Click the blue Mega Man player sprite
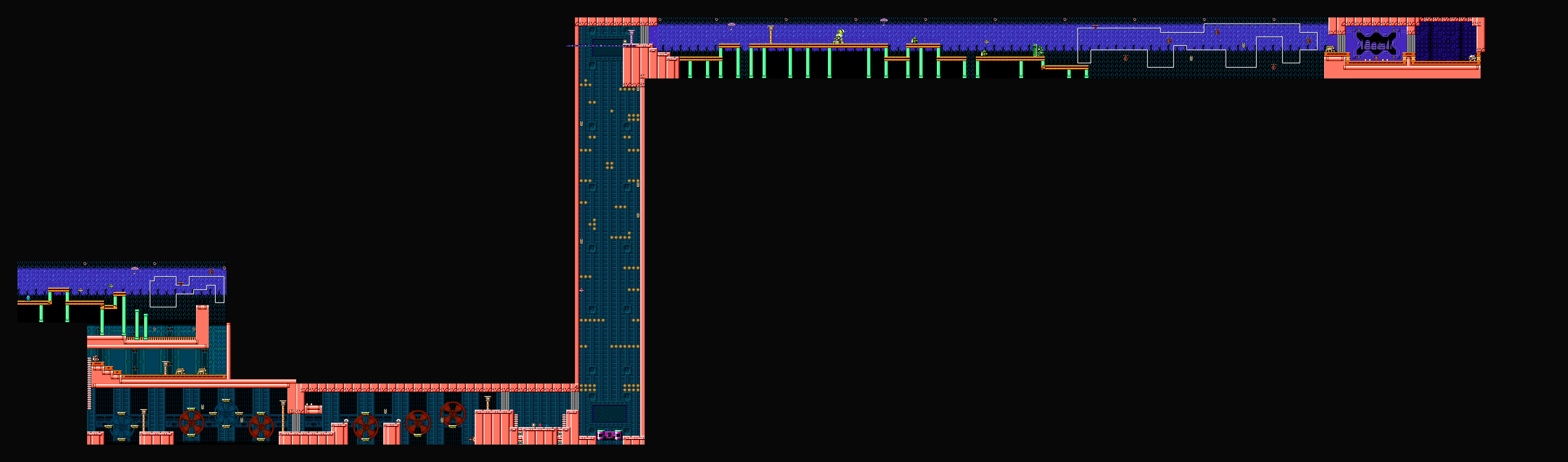1568x462 pixels. (28, 298)
